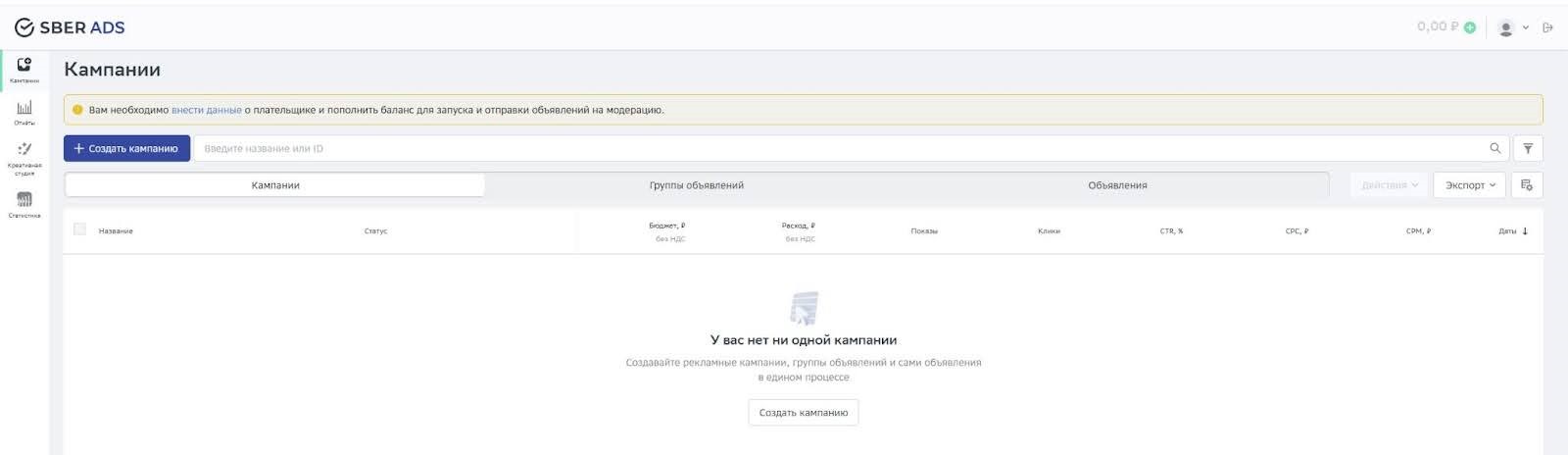Click the Даты column header
This screenshot has height=455, width=1568.
1507,231
